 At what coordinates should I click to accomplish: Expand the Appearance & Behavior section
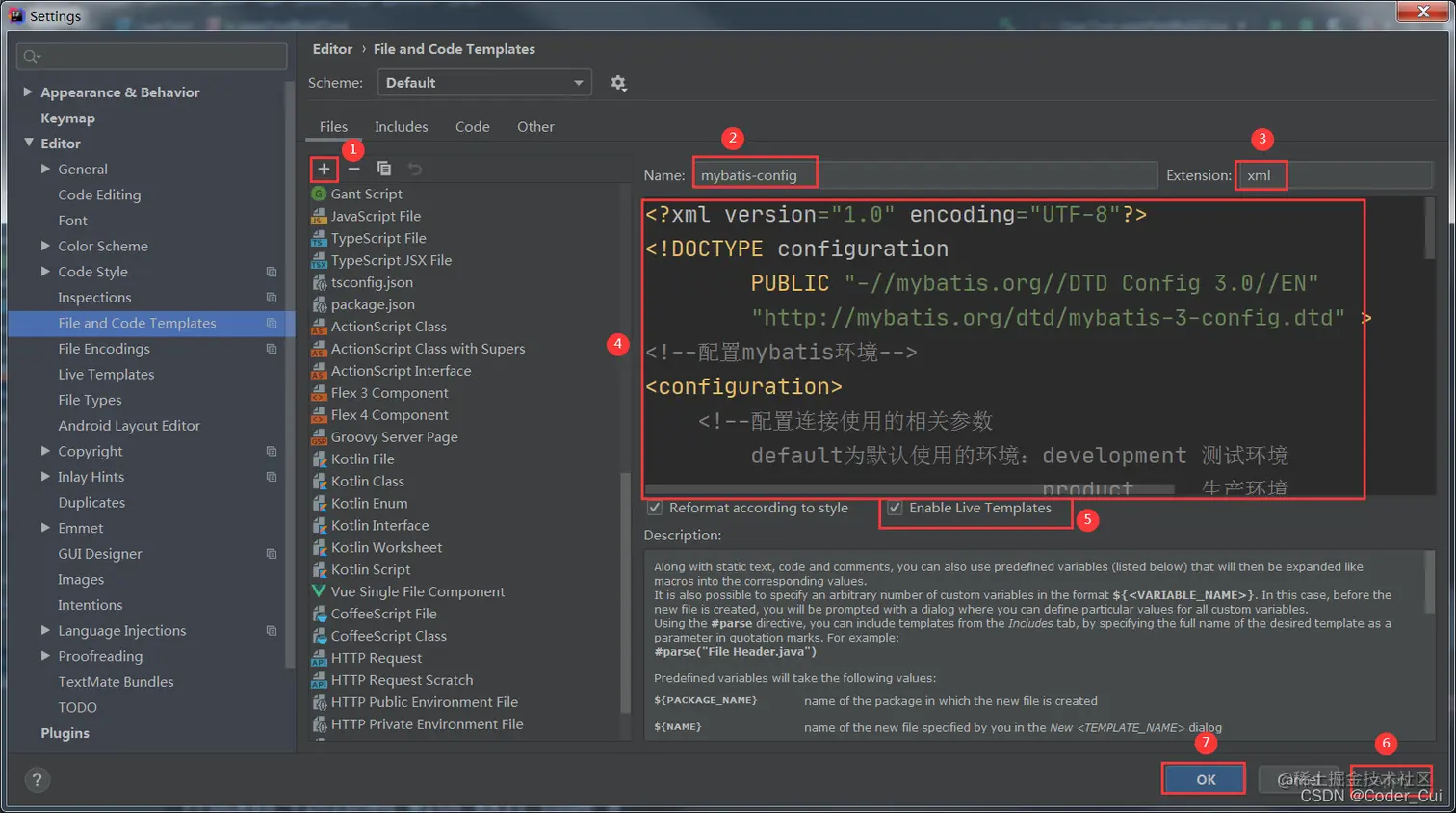28,92
